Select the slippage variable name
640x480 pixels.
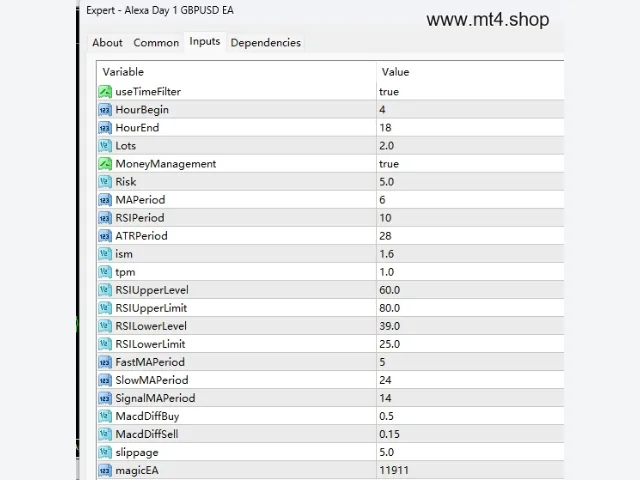[x=137, y=453]
